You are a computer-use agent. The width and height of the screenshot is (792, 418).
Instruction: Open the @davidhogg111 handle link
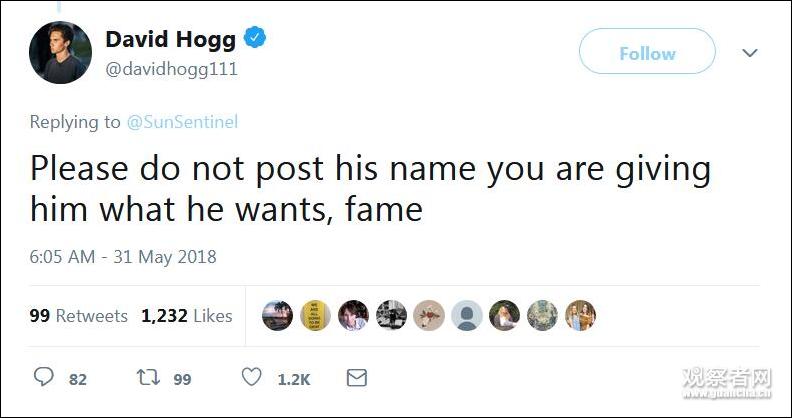point(171,70)
